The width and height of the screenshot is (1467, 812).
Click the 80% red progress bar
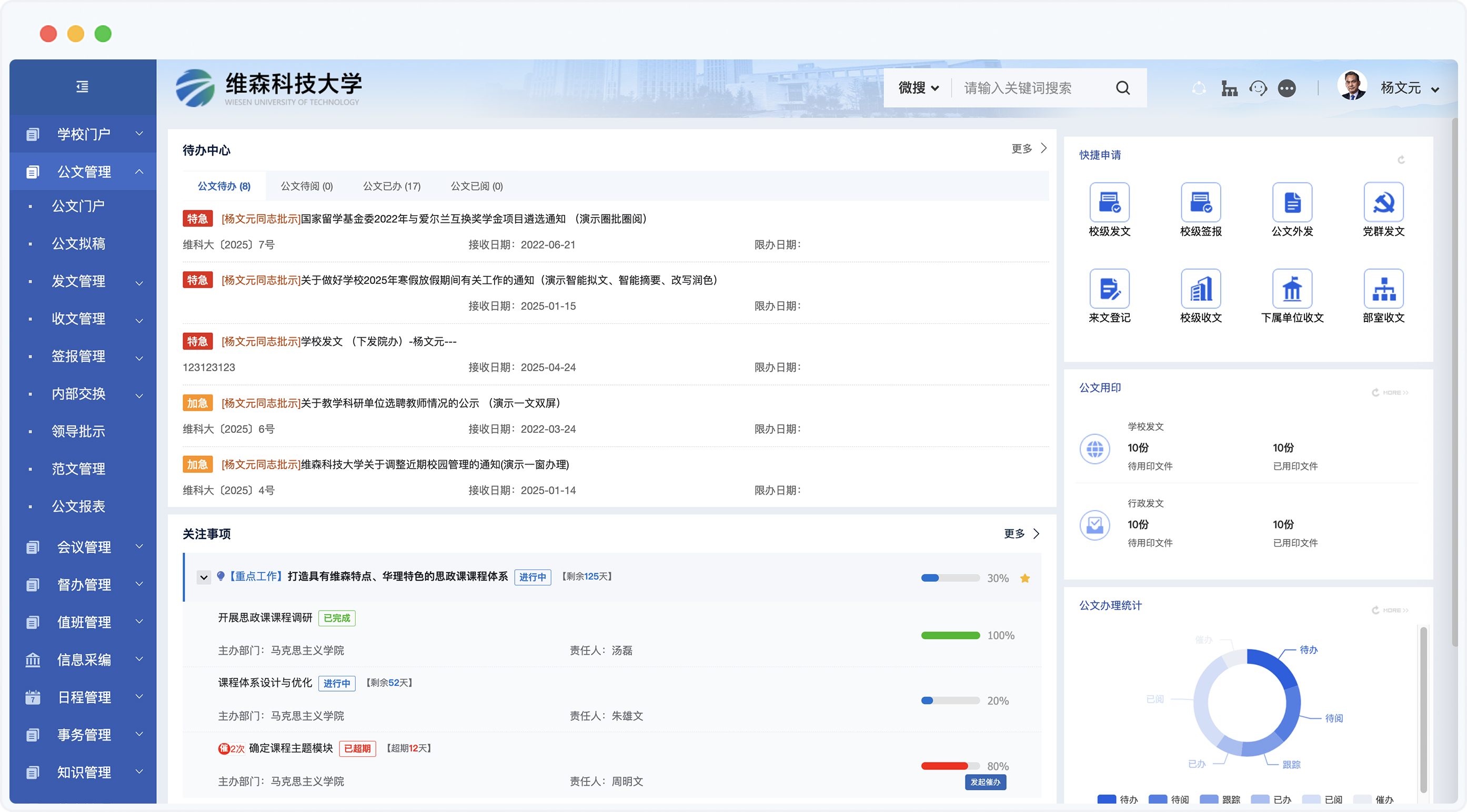click(950, 766)
